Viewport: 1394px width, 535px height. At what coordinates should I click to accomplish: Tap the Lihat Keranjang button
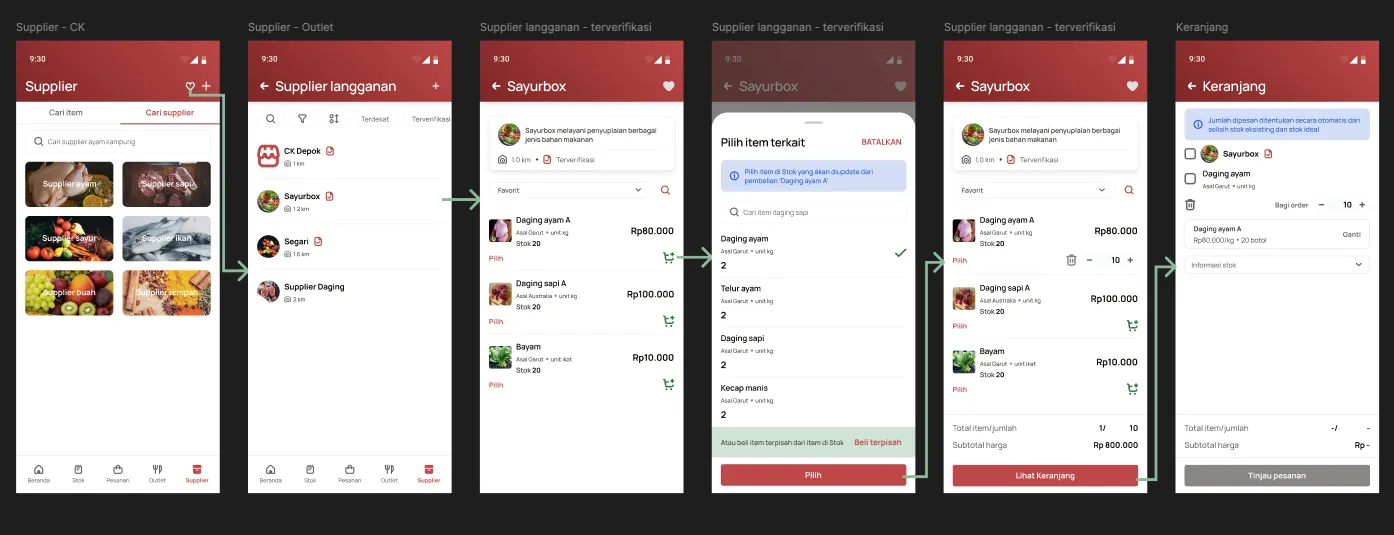tap(1045, 475)
